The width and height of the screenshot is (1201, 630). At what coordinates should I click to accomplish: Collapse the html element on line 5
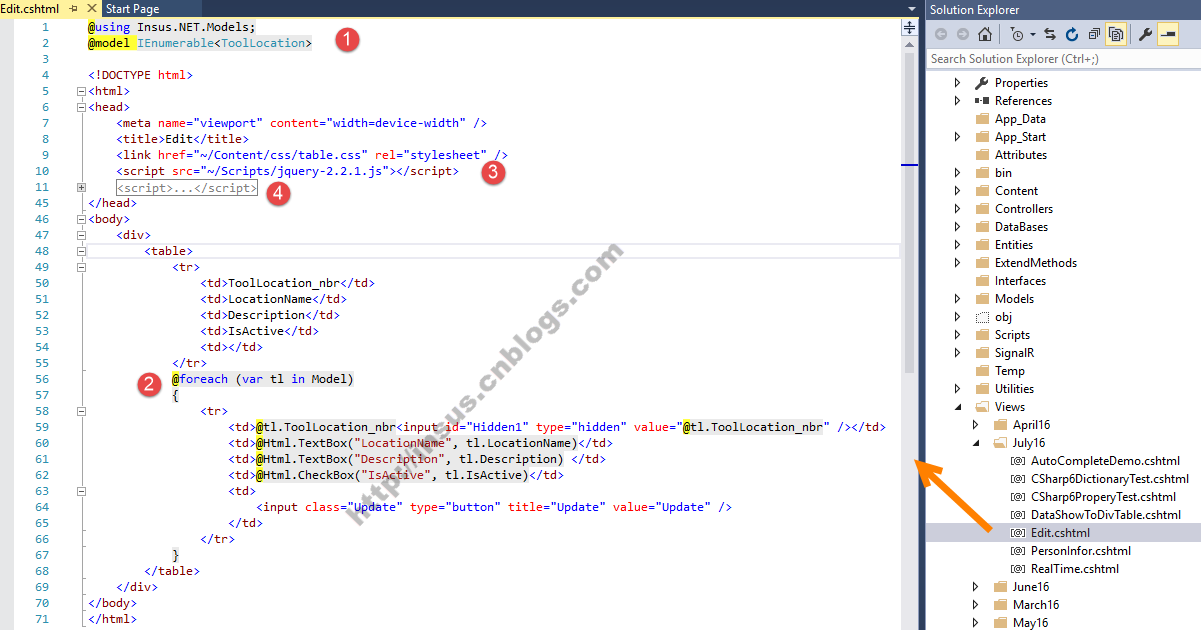click(x=81, y=91)
